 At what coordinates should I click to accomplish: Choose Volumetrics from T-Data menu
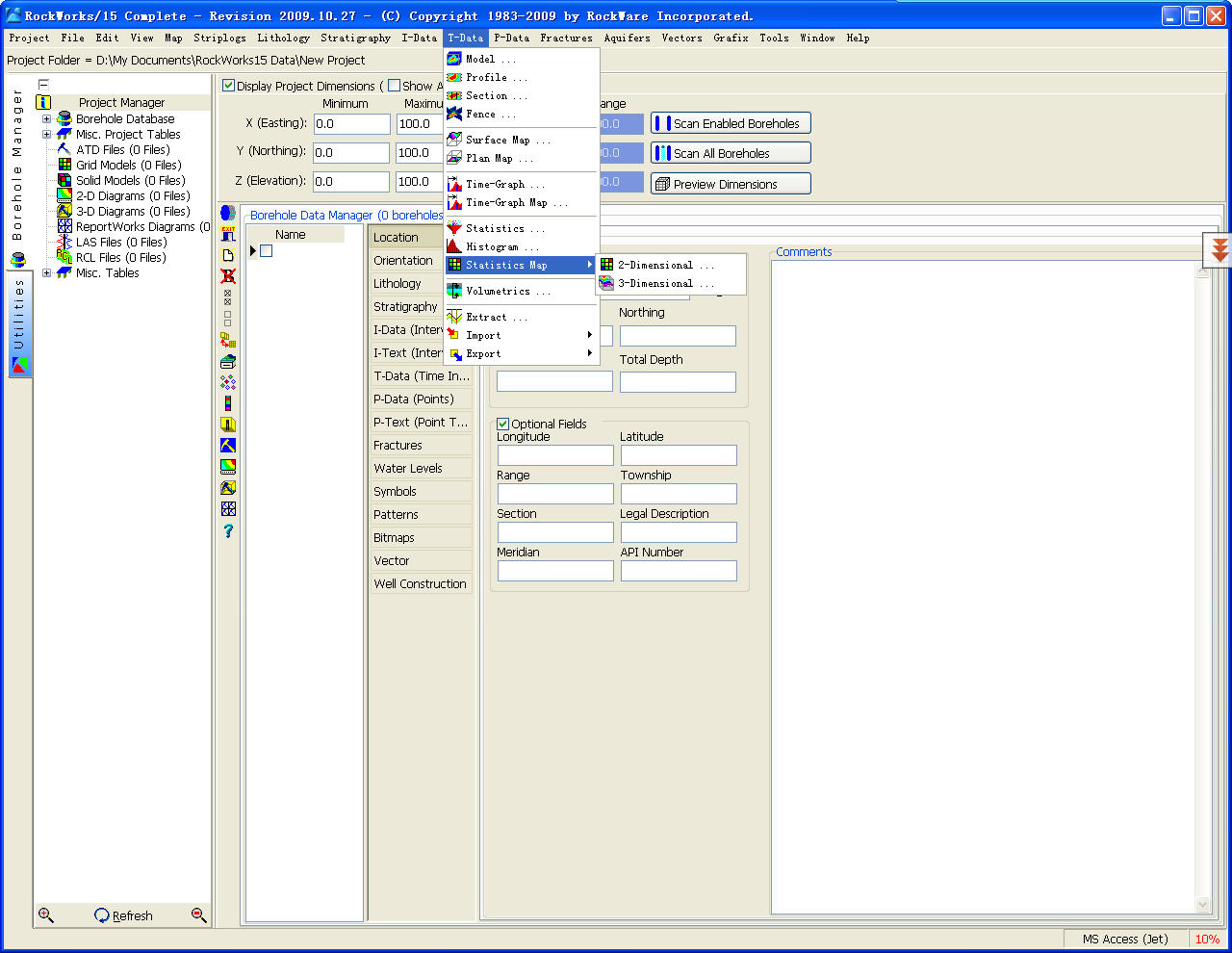coord(522,291)
